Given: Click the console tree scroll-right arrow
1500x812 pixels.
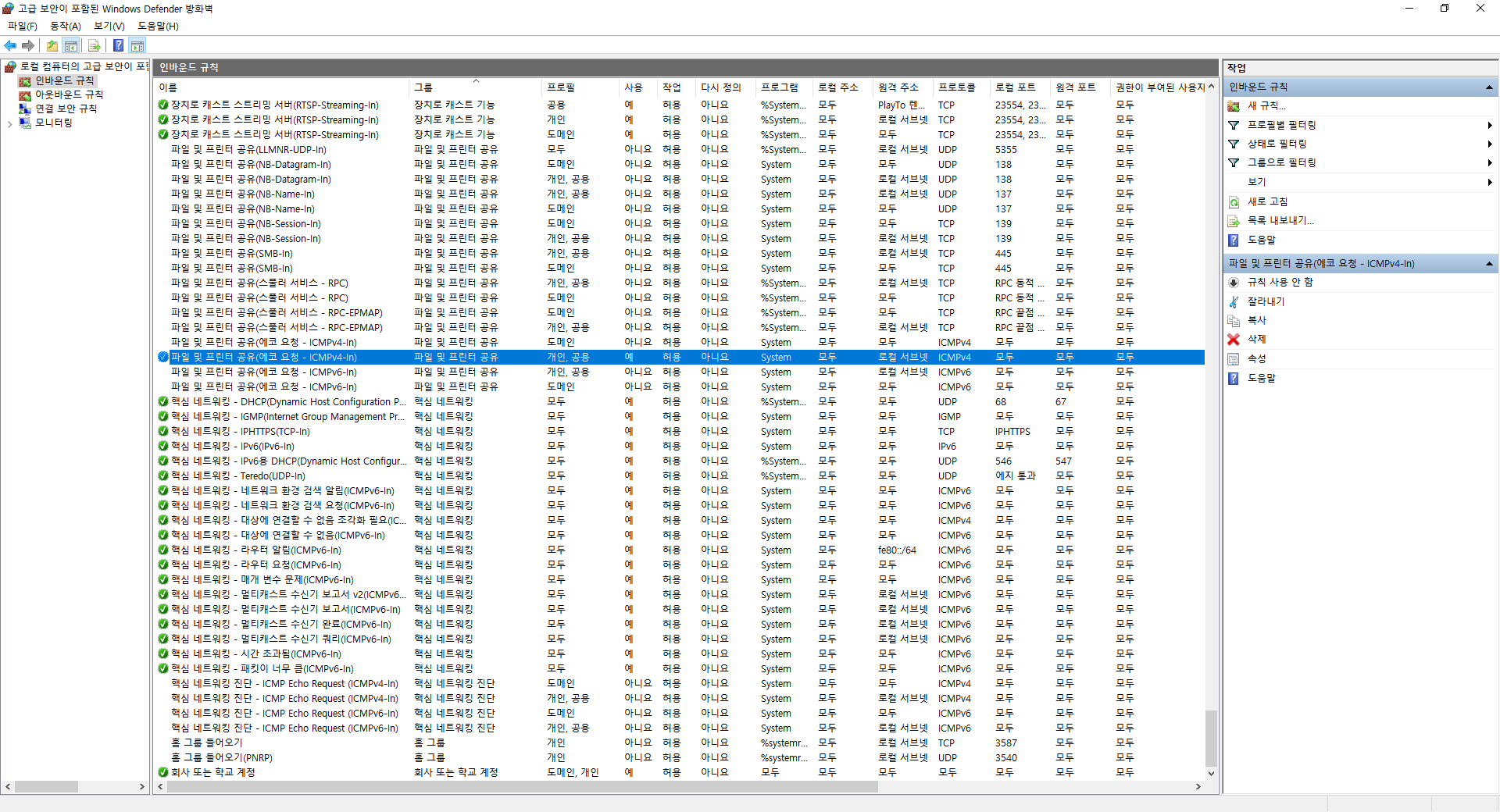Looking at the screenshot, I should [x=142, y=786].
